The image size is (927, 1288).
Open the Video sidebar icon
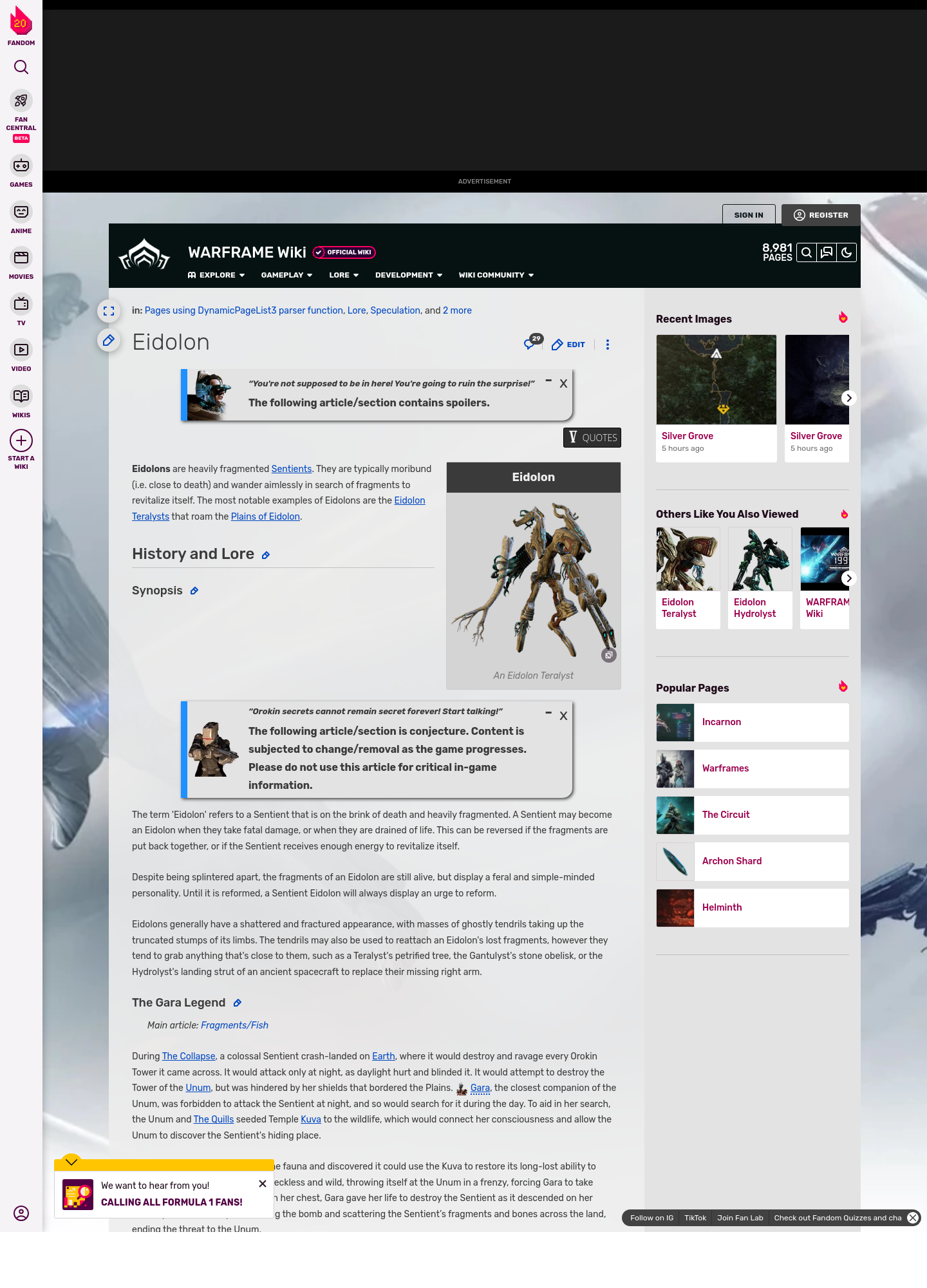[21, 350]
